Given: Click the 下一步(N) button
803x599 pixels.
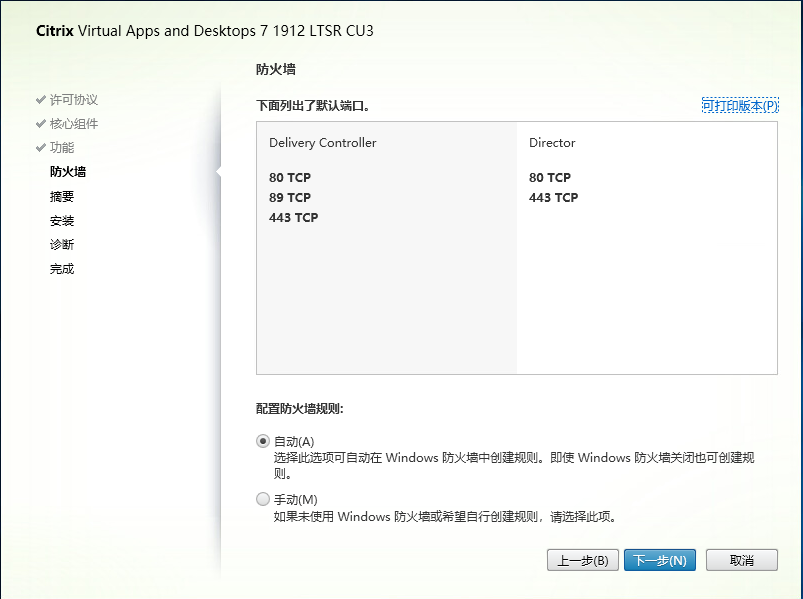Looking at the screenshot, I should pyautogui.click(x=660, y=560).
